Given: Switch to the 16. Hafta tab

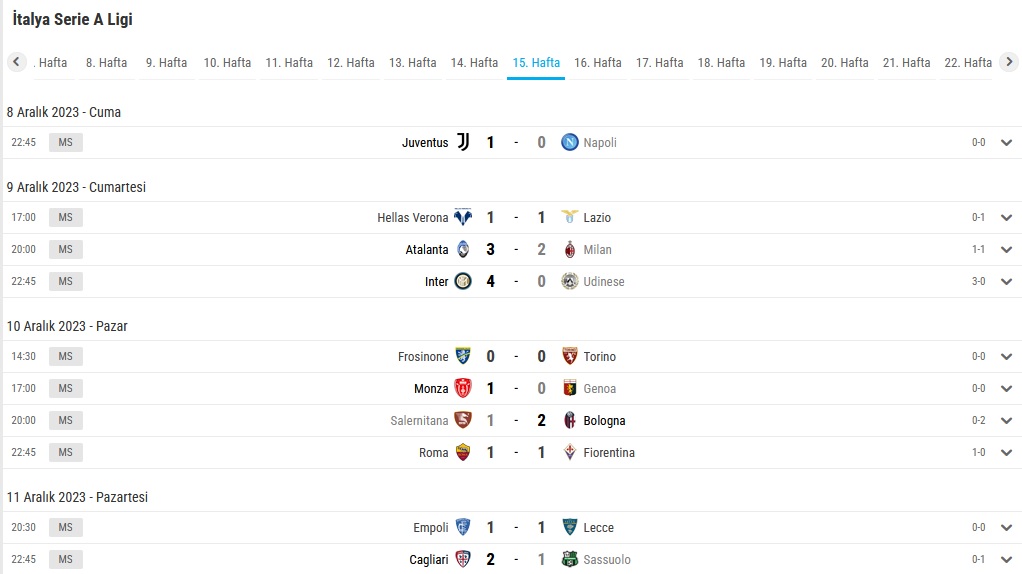Looking at the screenshot, I should pos(598,63).
